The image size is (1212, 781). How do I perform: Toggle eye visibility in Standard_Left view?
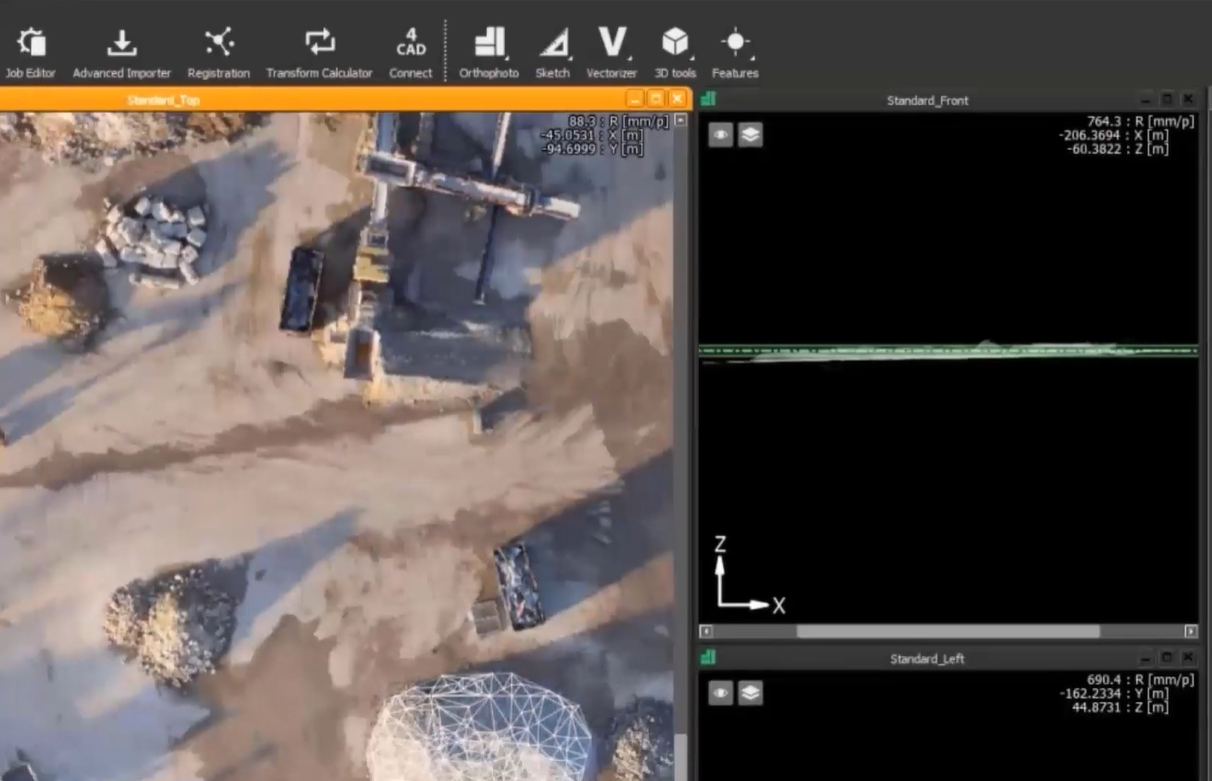click(x=720, y=693)
